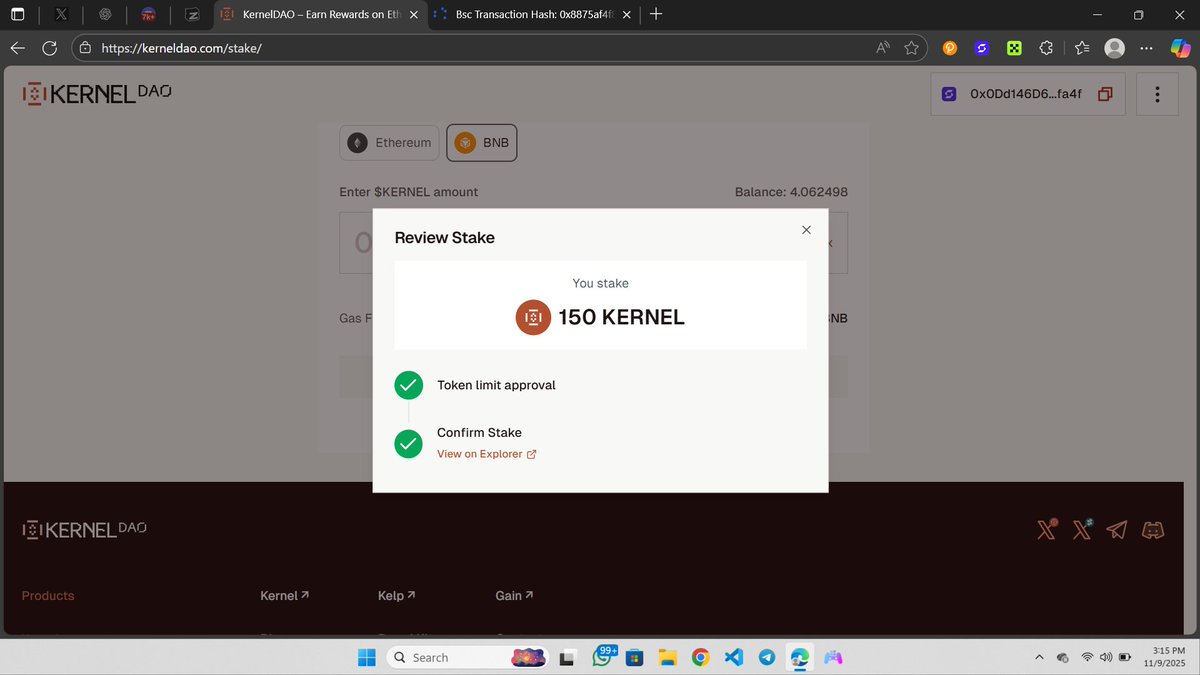Image resolution: width=1200 pixels, height=675 pixels.
Task: Open the Gain footer link
Action: 514,595
